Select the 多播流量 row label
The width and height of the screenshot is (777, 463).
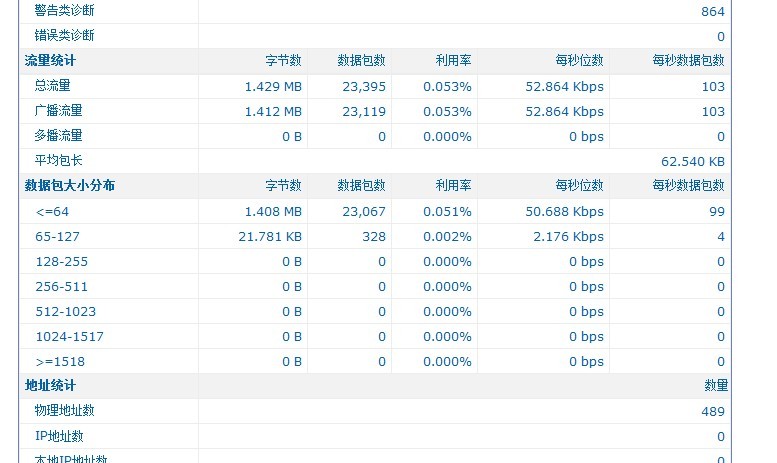tap(59, 136)
